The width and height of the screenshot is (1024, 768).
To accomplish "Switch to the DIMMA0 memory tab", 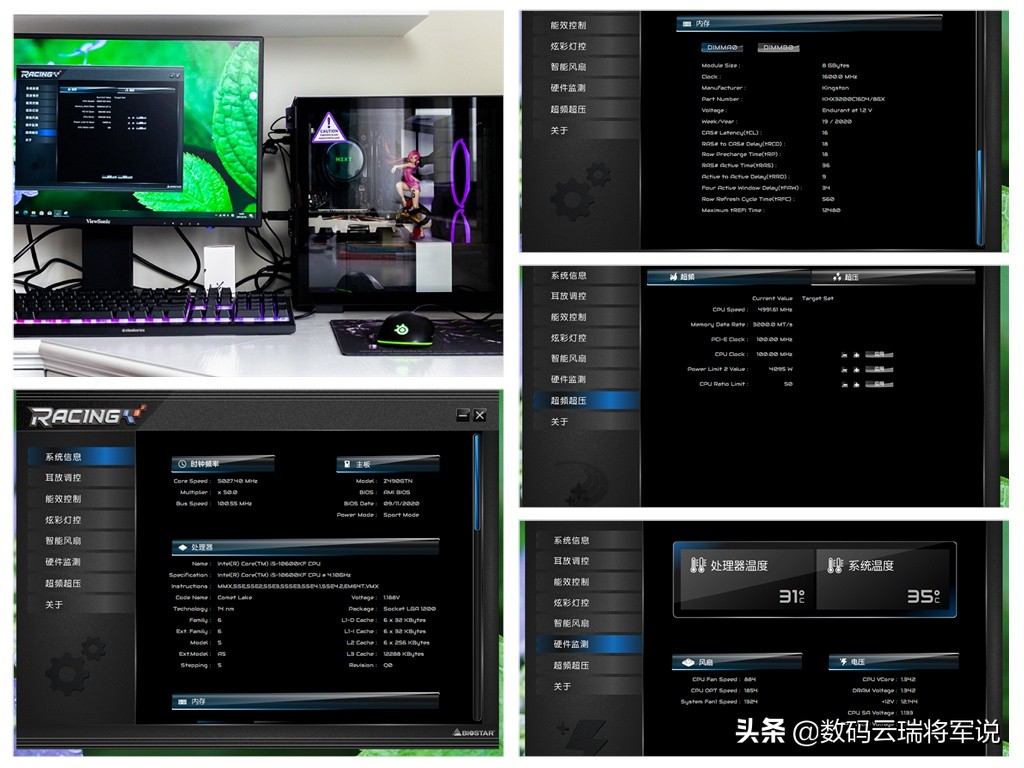I will pyautogui.click(x=722, y=48).
